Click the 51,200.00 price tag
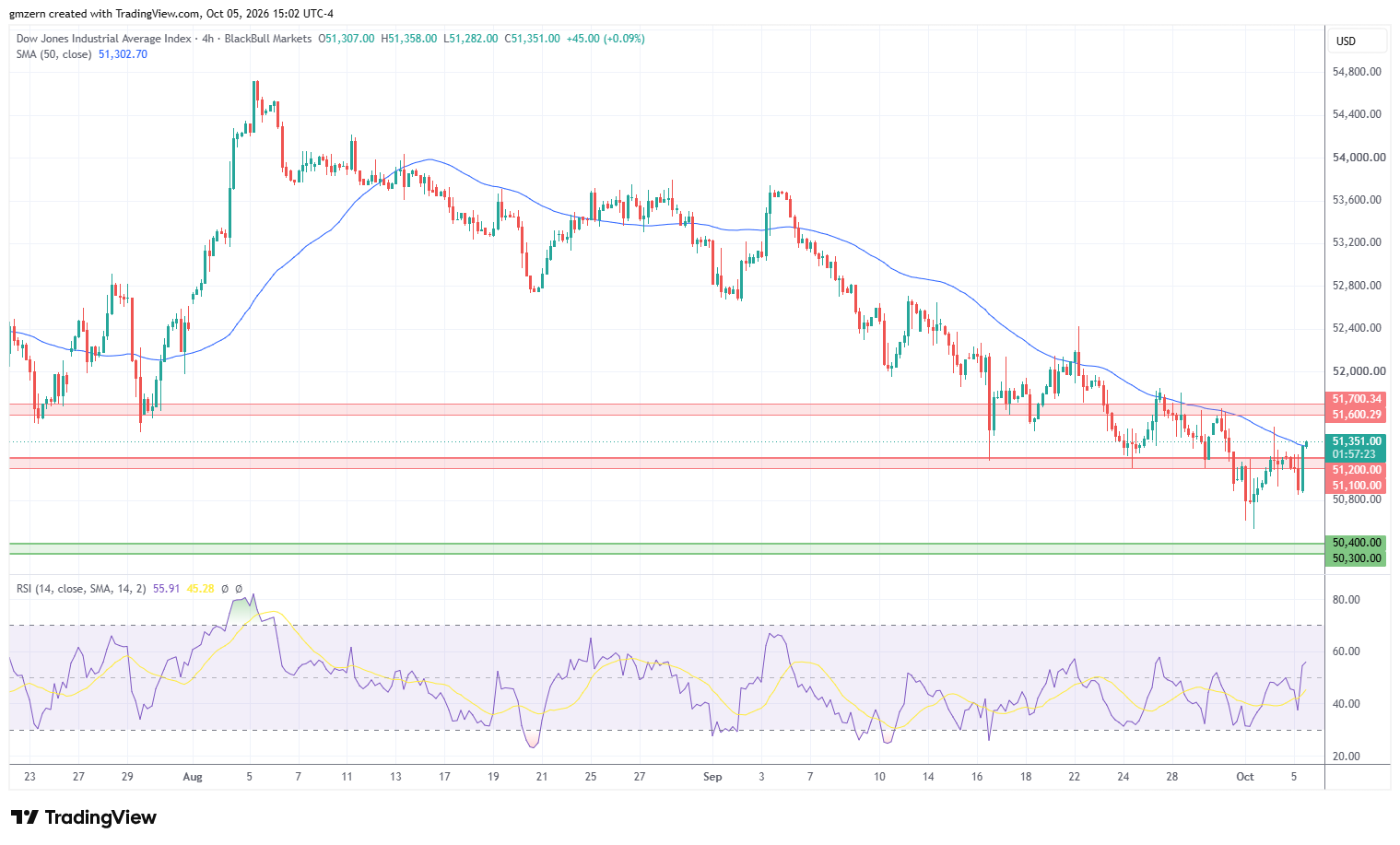This screenshot has height=845, width=1400. (x=1357, y=470)
